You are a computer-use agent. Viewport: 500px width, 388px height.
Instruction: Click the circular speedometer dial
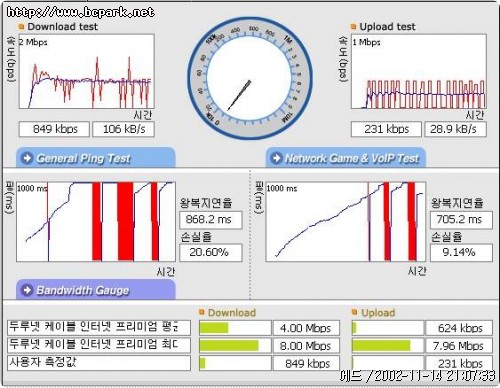pos(250,78)
